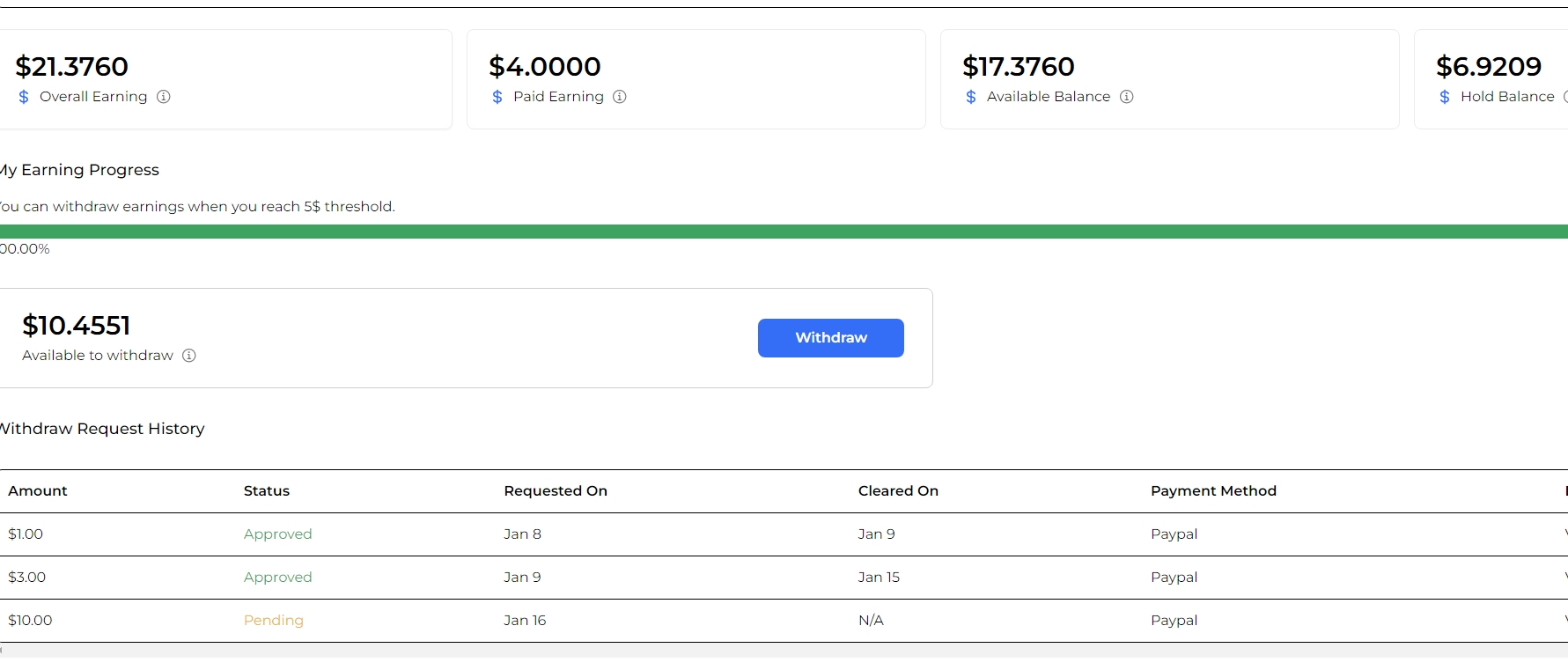1568x670 pixels.
Task: Click dollar icon before Available Balance
Action: pyautogui.click(x=971, y=97)
